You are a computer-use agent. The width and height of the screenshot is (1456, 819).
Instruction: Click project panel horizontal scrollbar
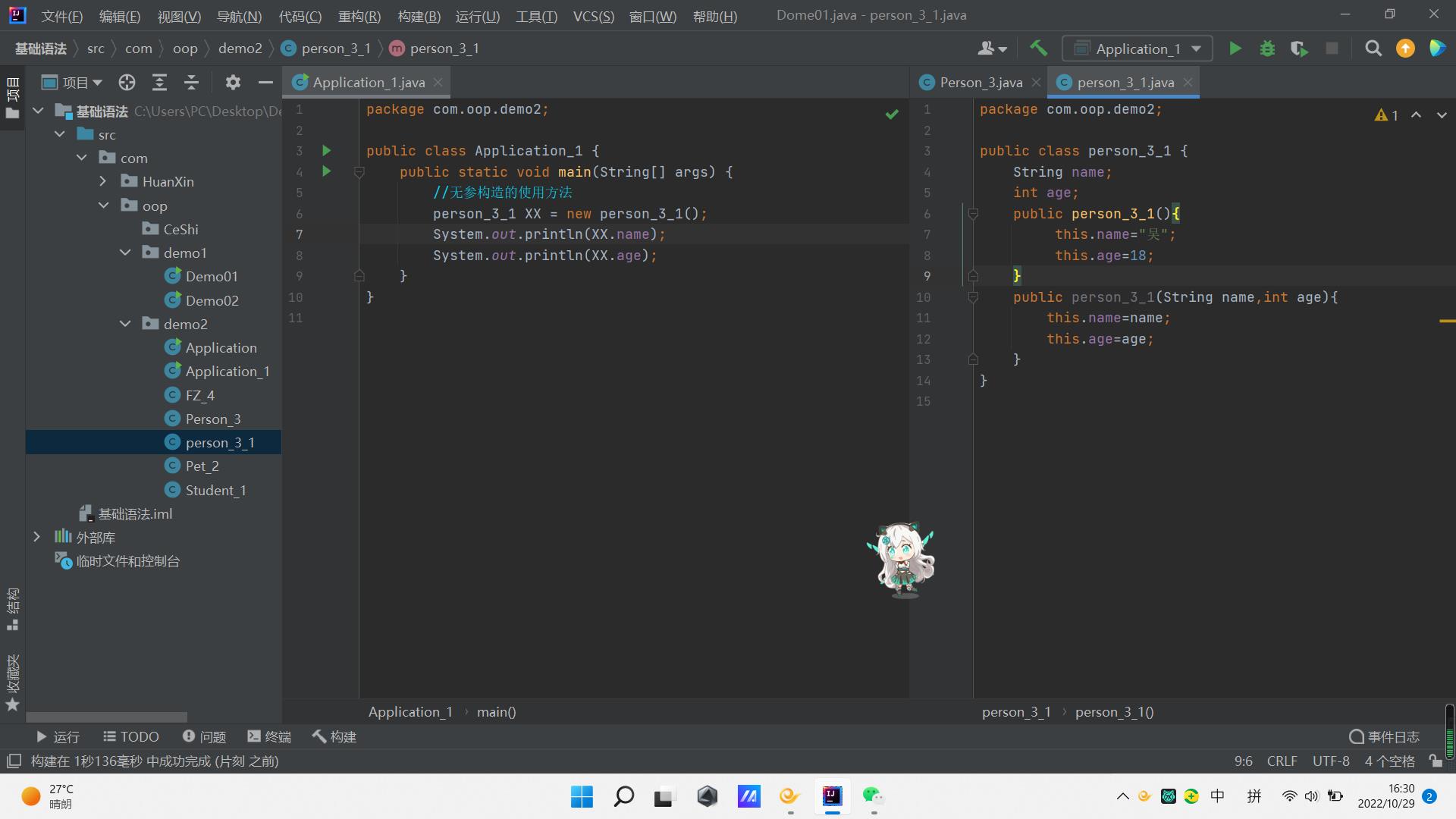(106, 717)
